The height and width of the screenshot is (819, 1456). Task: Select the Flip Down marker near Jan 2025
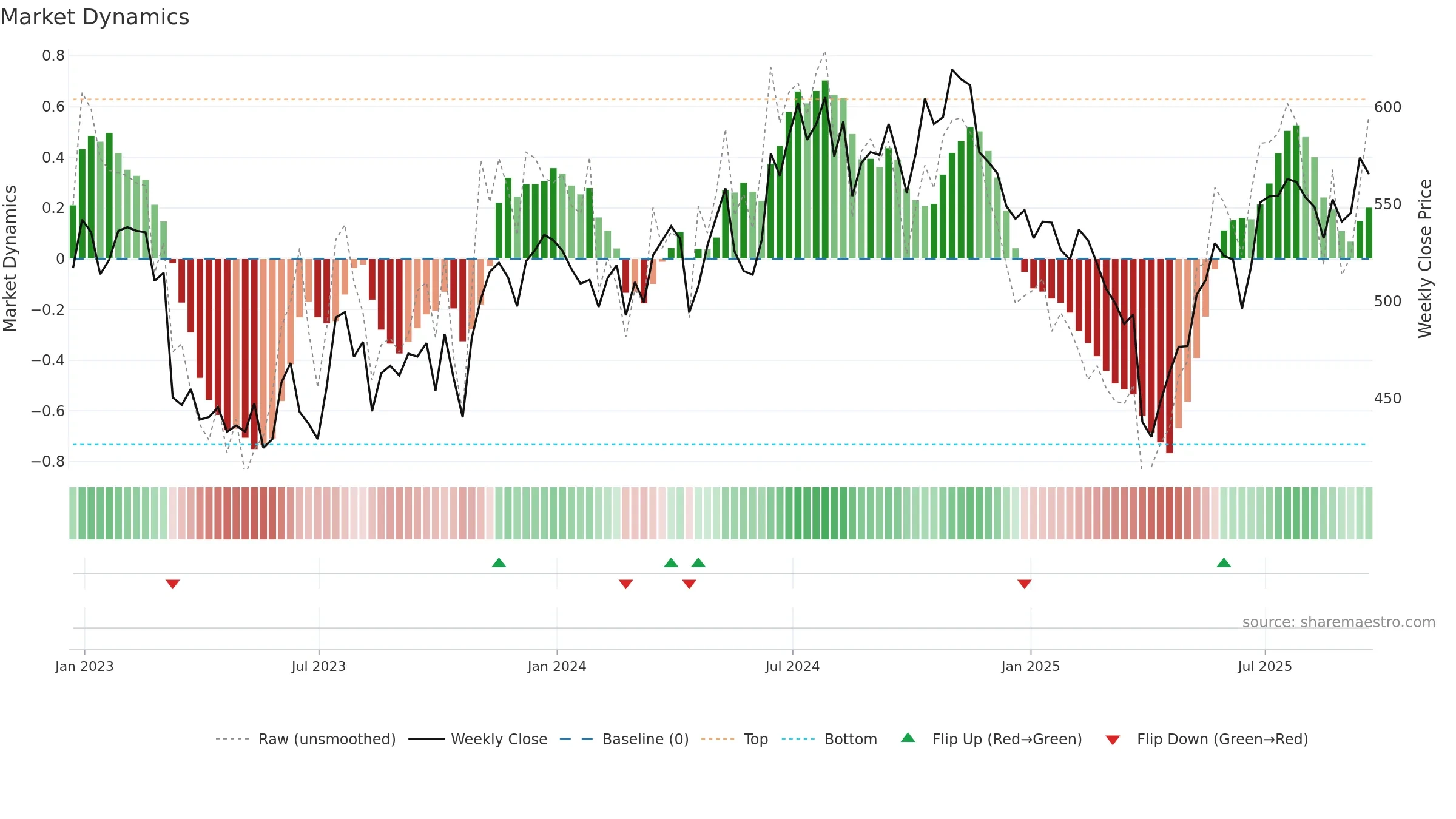[1025, 584]
